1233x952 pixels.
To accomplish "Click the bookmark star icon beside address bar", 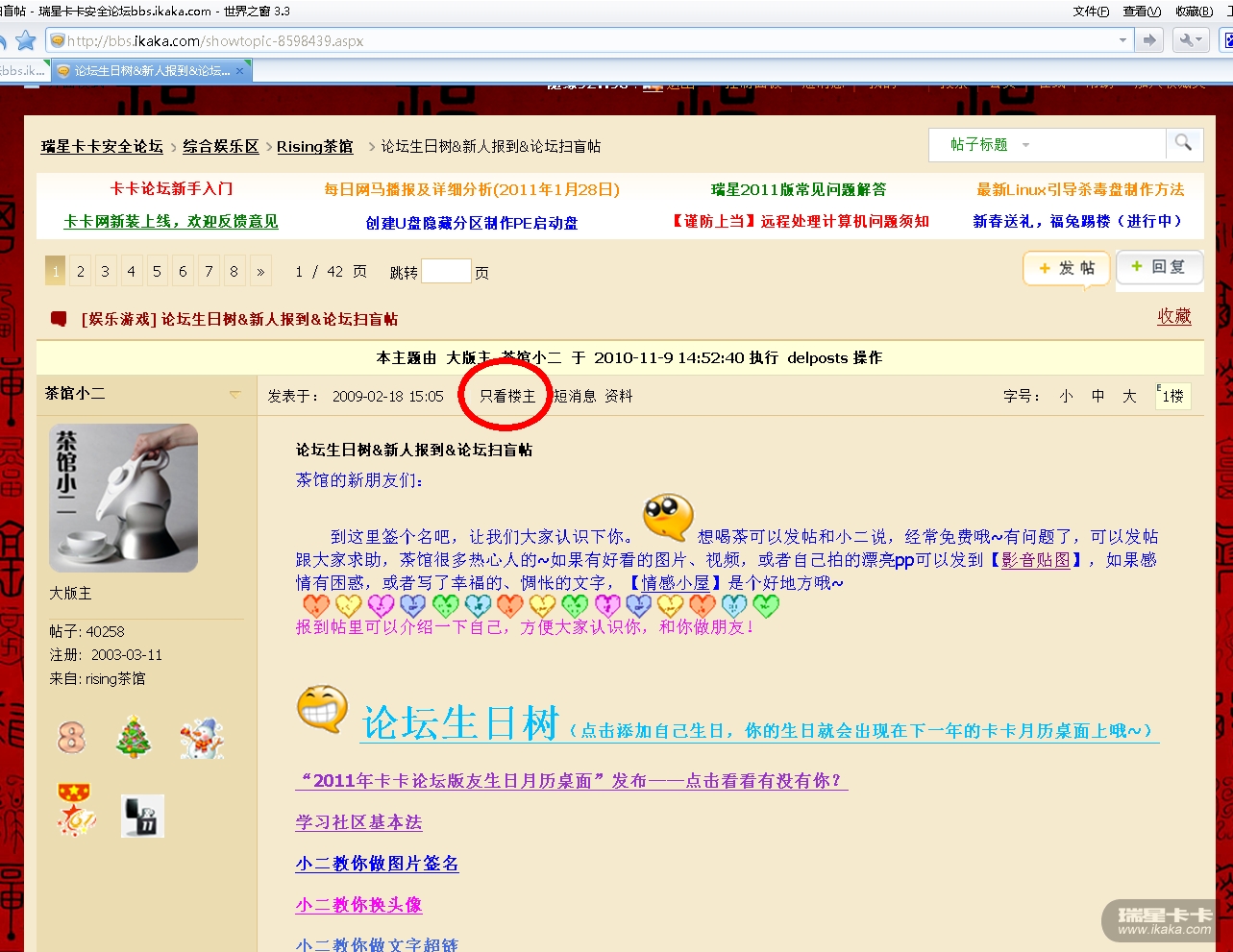I will 26,40.
